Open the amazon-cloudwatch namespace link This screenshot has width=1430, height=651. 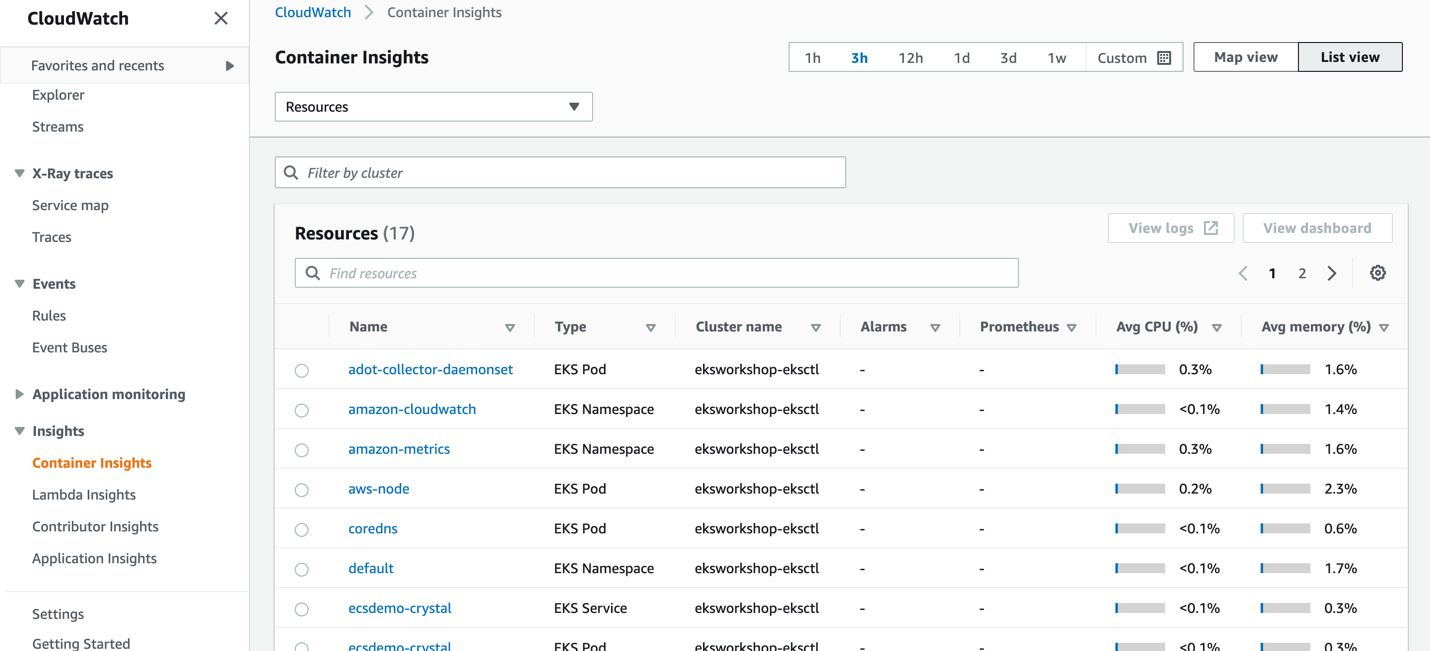tap(412, 409)
